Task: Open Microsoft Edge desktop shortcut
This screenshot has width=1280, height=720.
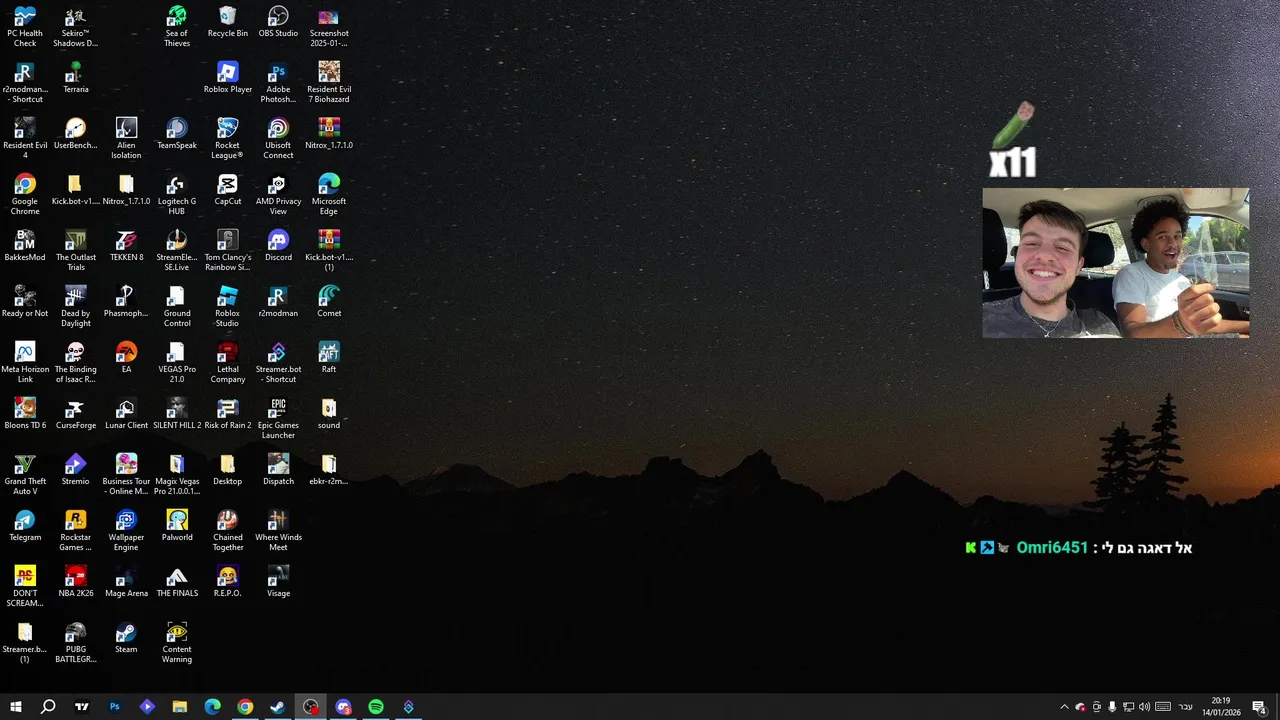Action: tap(329, 195)
